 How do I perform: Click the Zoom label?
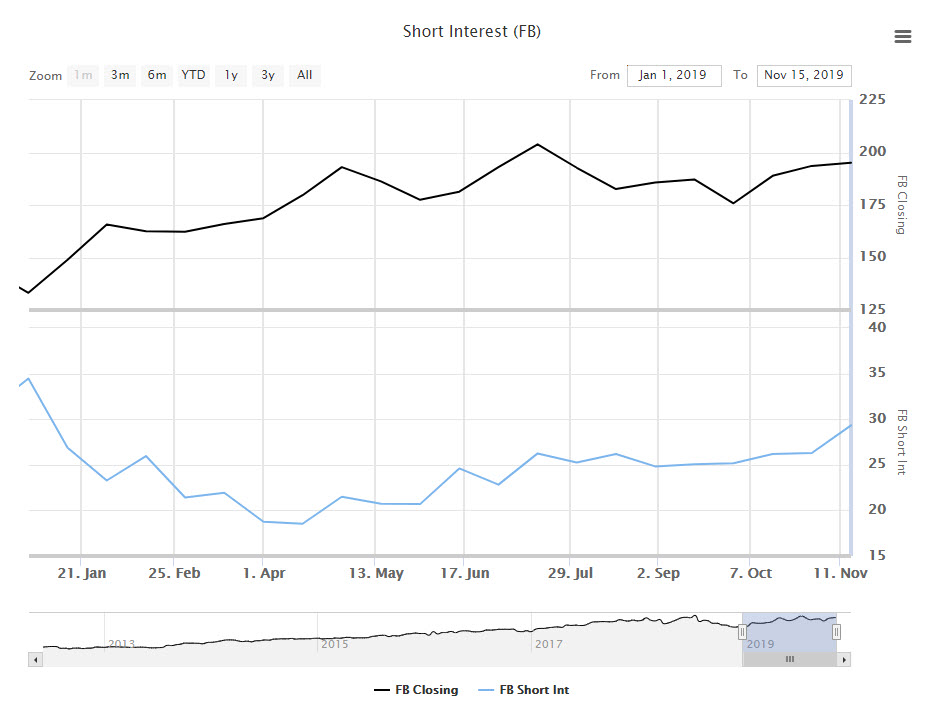46,76
